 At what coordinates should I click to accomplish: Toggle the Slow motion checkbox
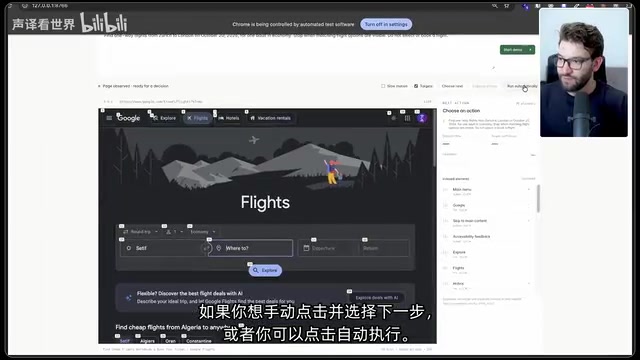[383, 86]
